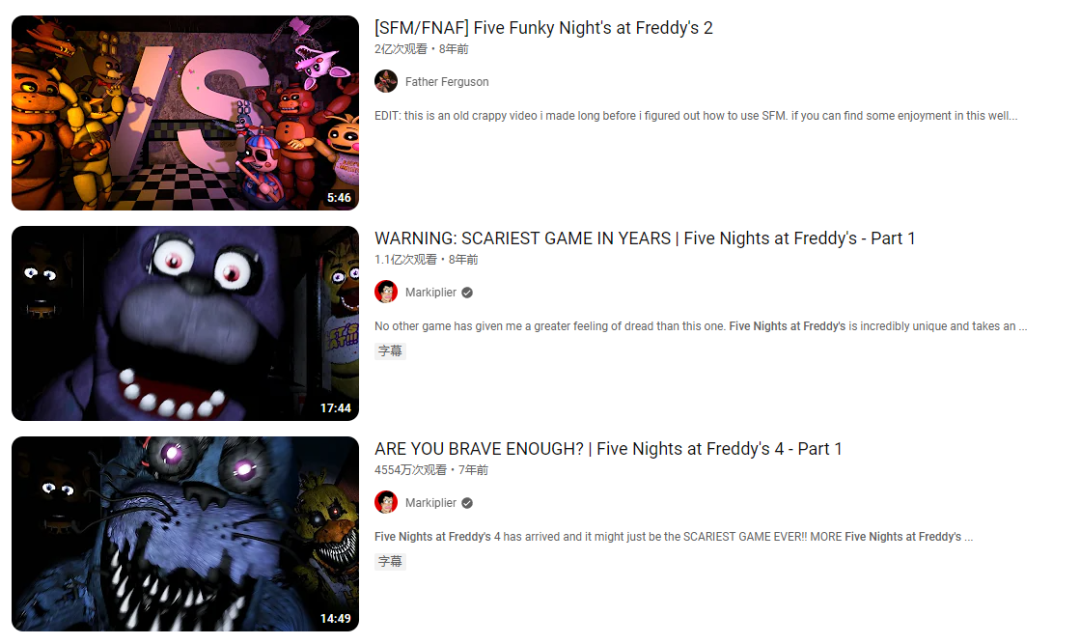The width and height of the screenshot is (1080, 644).
Task: Open title [SFM/FNAF] Five Funky Night's at Freddy's 2
Action: [543, 28]
